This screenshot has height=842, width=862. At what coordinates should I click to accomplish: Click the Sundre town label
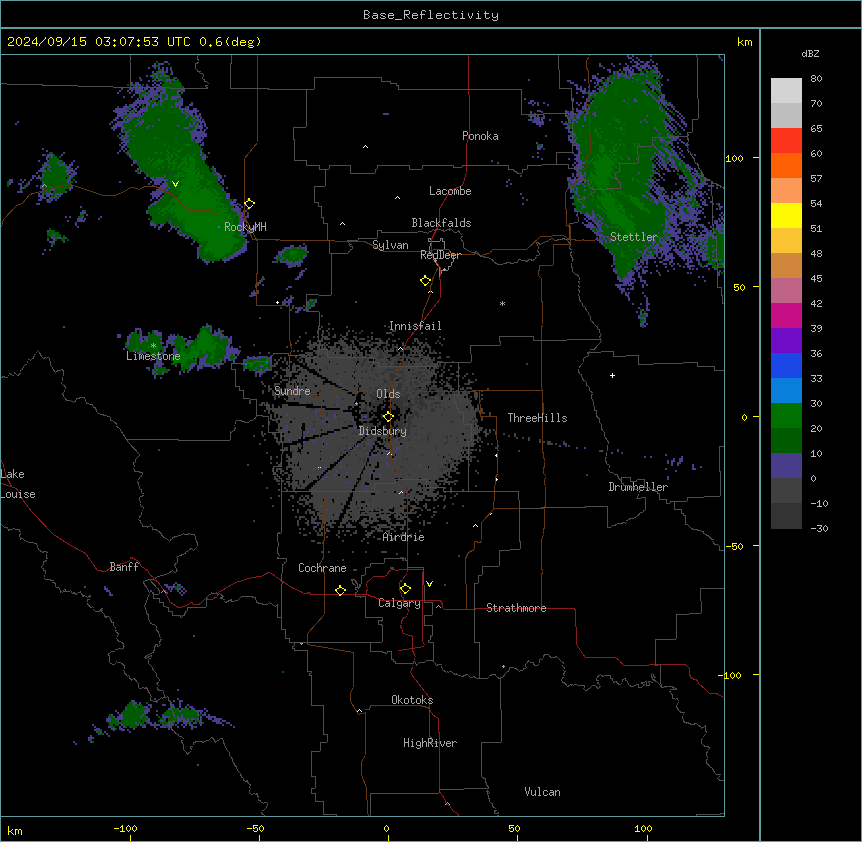[x=292, y=391]
